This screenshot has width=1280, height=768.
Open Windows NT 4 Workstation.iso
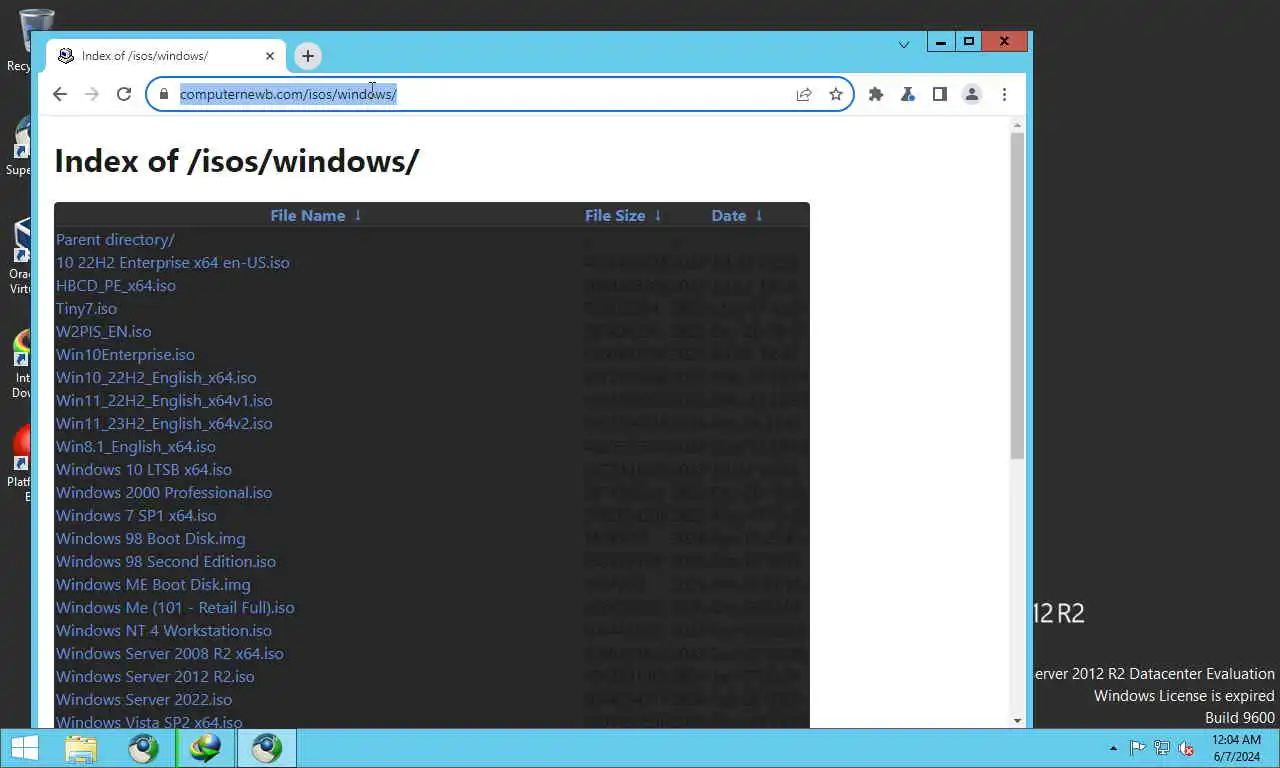[x=164, y=631]
